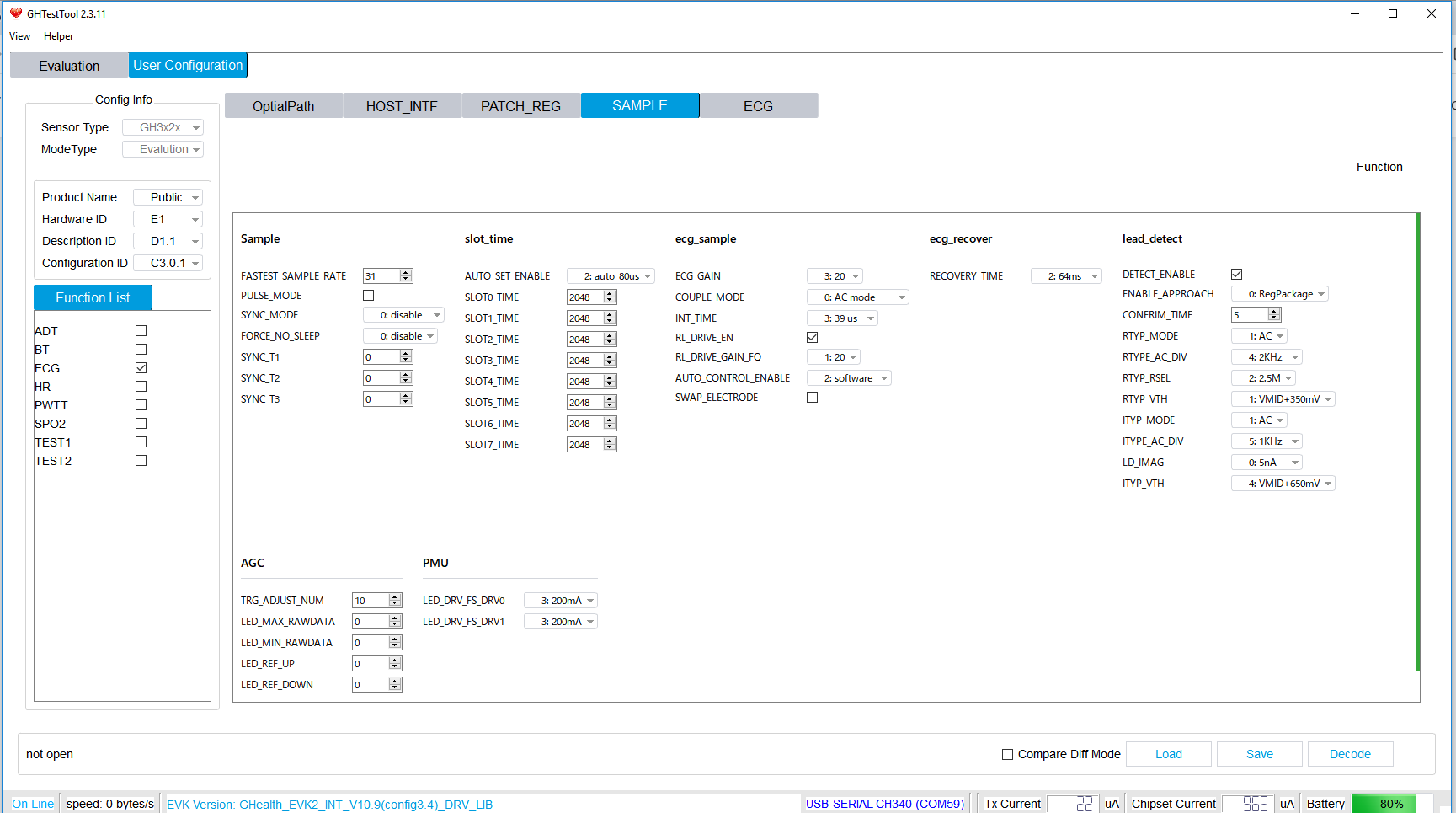The image size is (1456, 813).
Task: Decrease the TRG_ADJUST_NUM stepper value
Action: [x=394, y=603]
